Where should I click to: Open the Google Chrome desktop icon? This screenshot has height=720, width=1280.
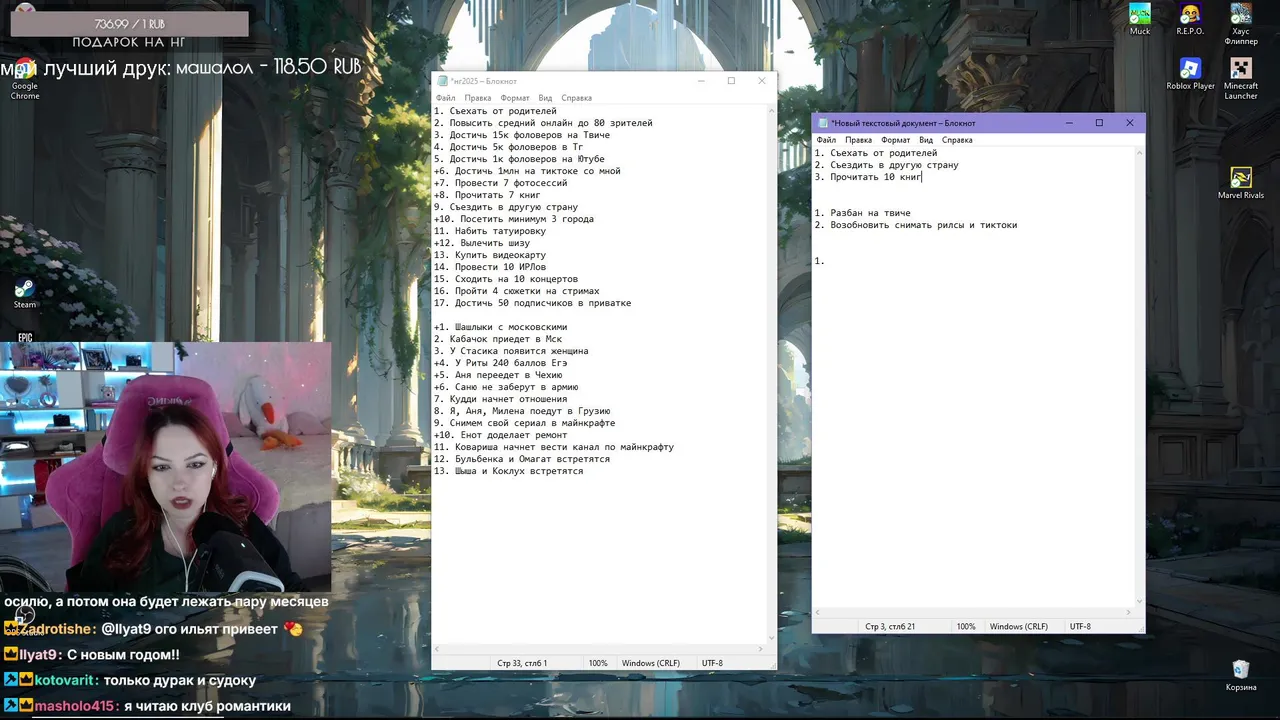click(x=25, y=79)
